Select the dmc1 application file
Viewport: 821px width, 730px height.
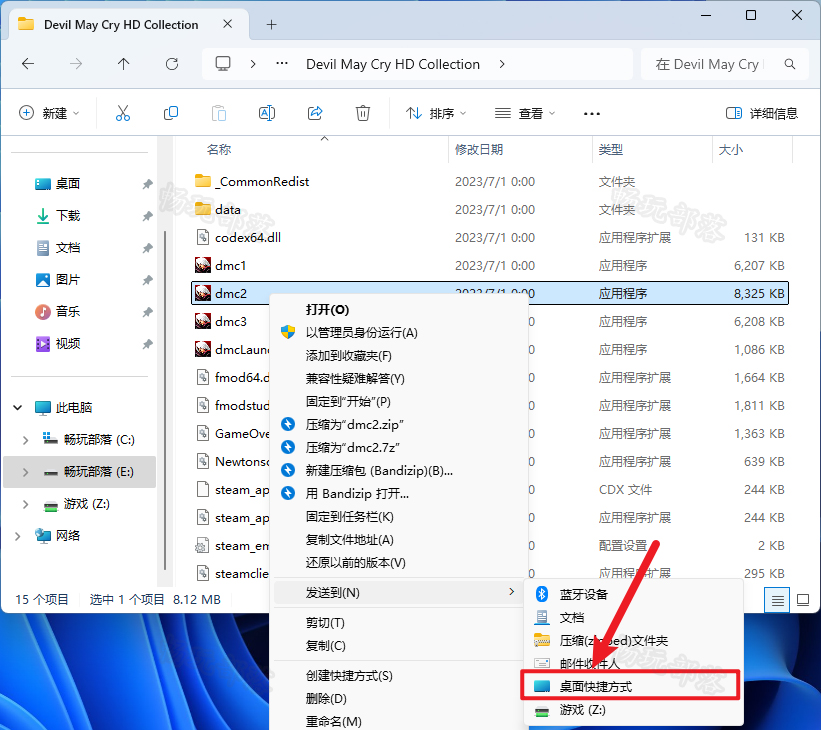click(x=490, y=266)
